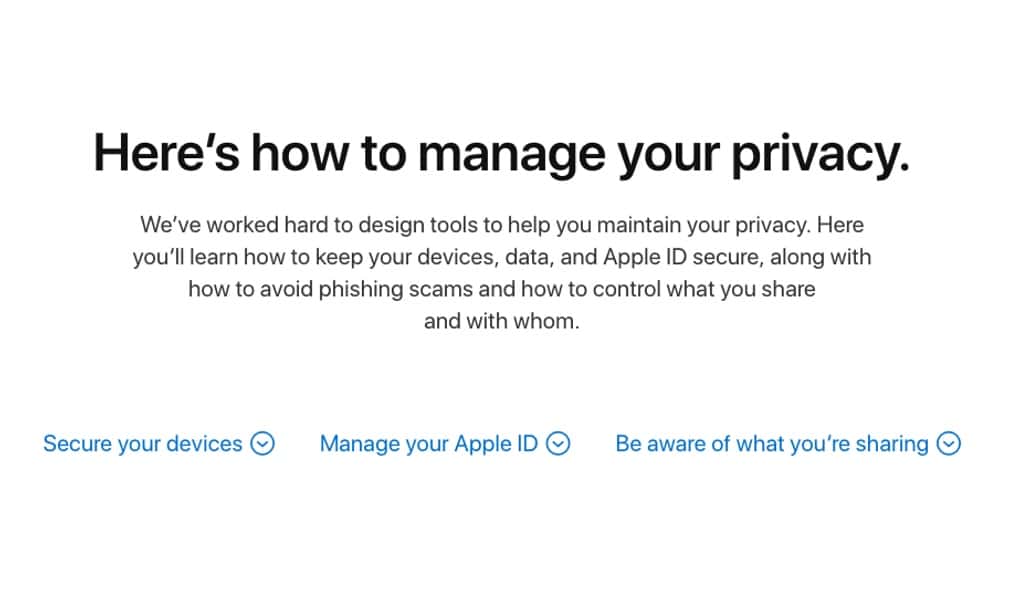Click the paragraph line starting "We've worked hard"
Screen dimensions: 1024x591
point(501,224)
